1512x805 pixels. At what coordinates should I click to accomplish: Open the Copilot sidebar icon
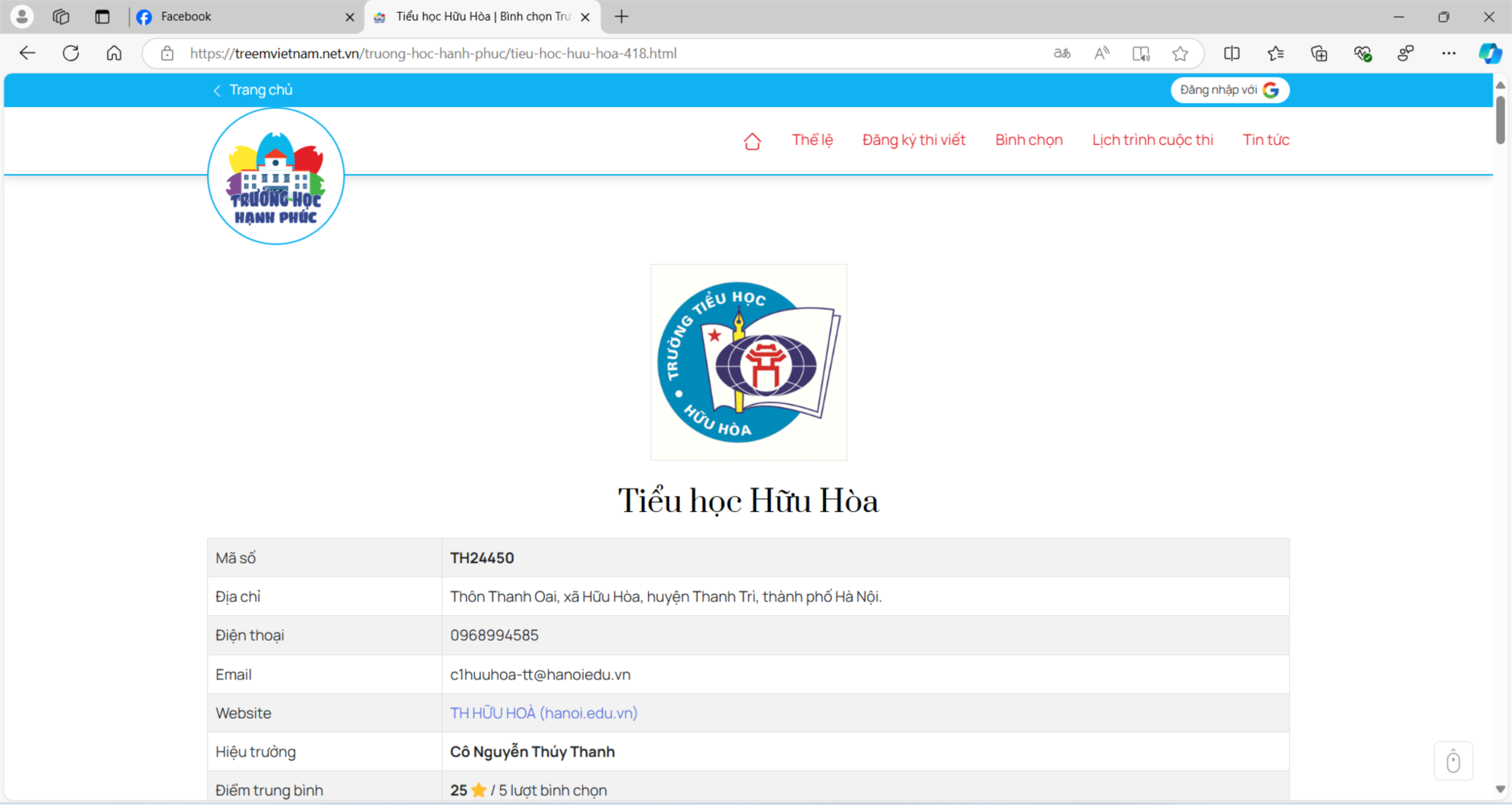pos(1489,54)
